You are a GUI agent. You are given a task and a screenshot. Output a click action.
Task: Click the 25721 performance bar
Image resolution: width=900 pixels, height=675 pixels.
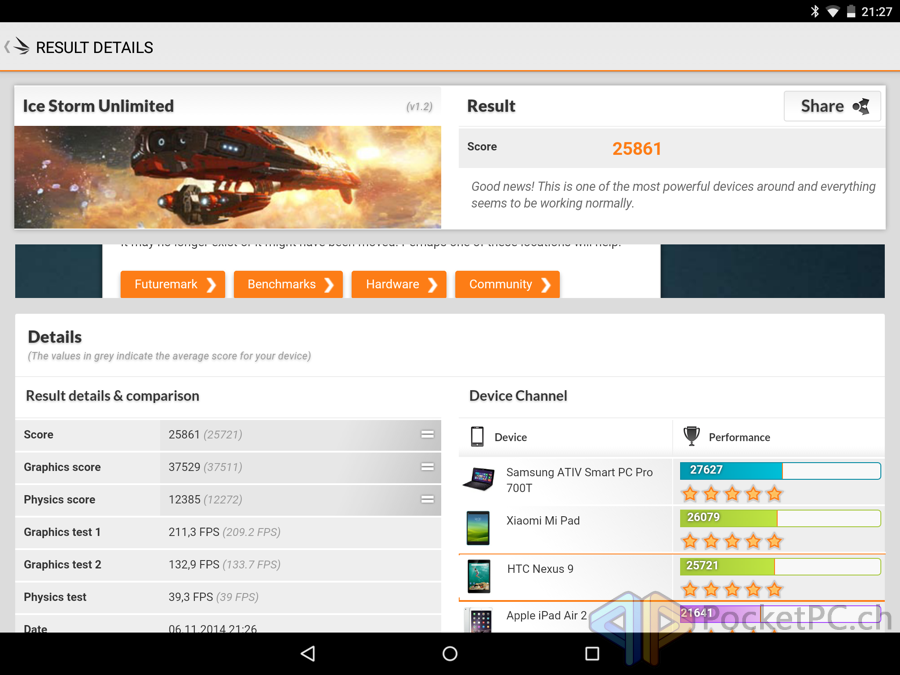pos(780,567)
